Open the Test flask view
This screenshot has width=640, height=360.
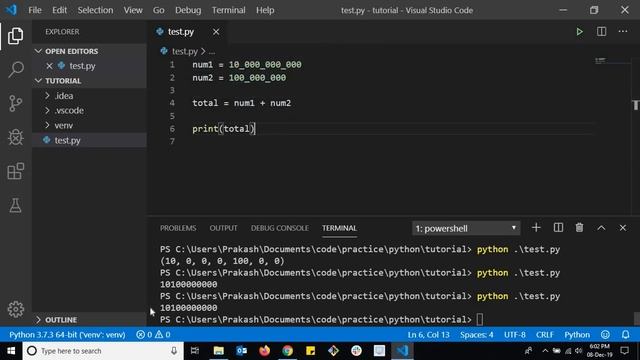[16, 205]
